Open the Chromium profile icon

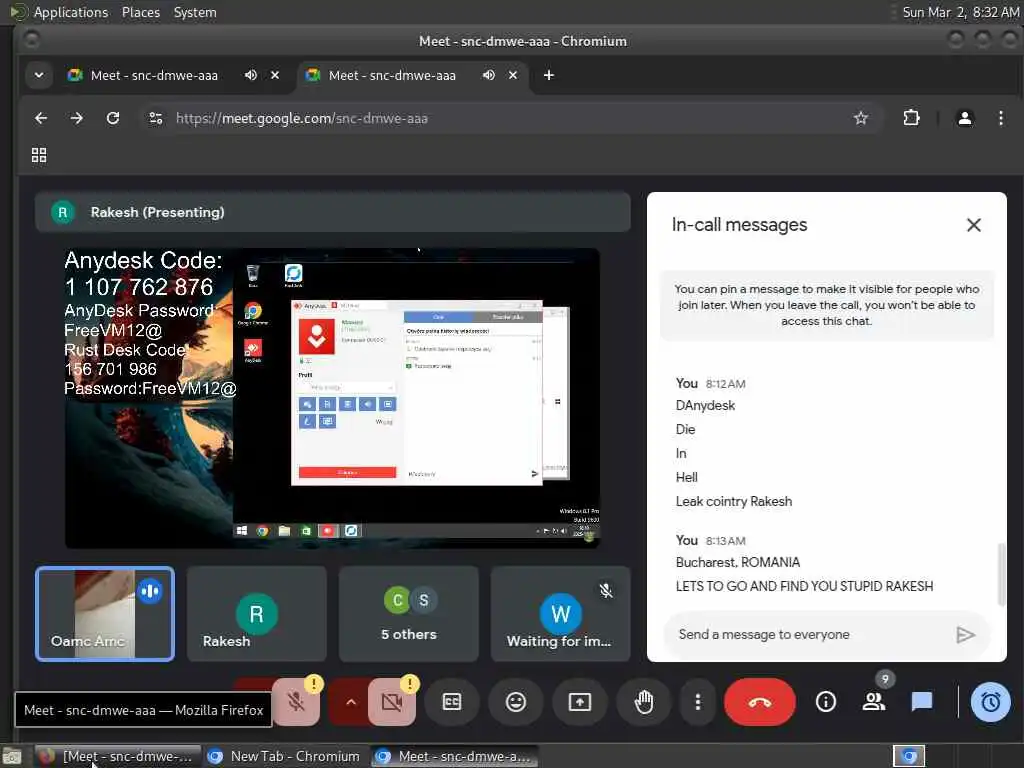[965, 118]
